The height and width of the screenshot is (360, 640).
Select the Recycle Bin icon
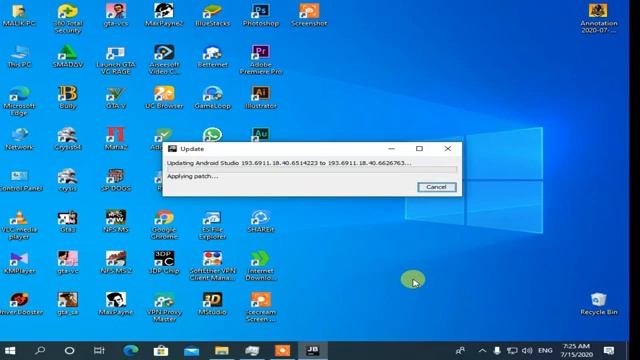pos(598,304)
